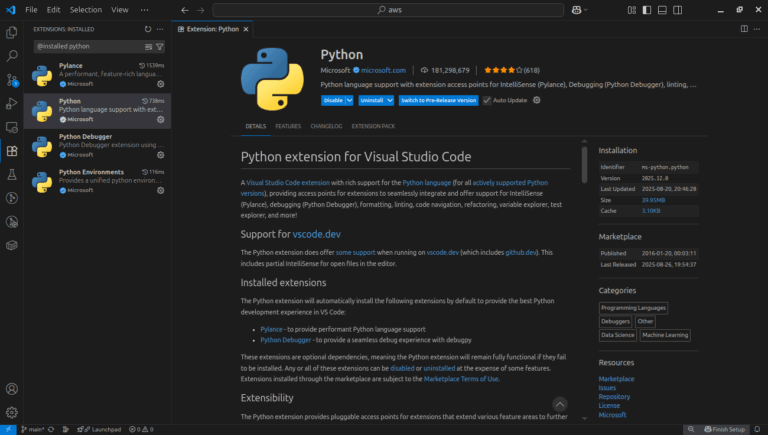This screenshot has height=435, width=768.
Task: Open Run and Debug view
Action: click(12, 103)
